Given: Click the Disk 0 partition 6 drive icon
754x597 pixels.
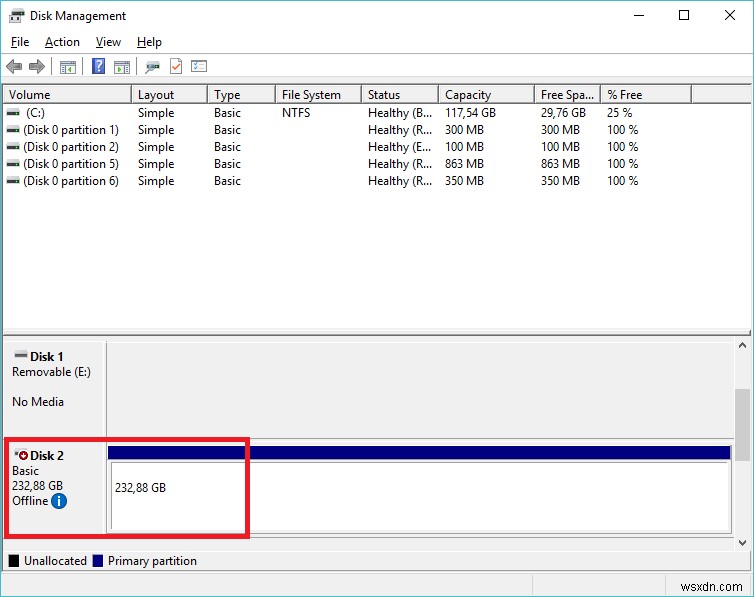Looking at the screenshot, I should (13, 181).
